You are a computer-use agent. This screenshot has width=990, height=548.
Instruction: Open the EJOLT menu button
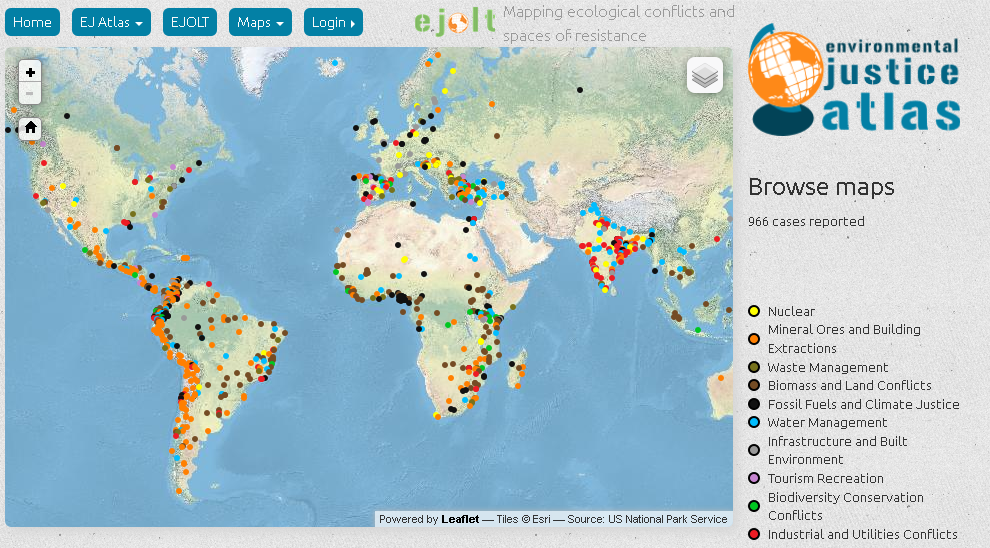tap(189, 22)
